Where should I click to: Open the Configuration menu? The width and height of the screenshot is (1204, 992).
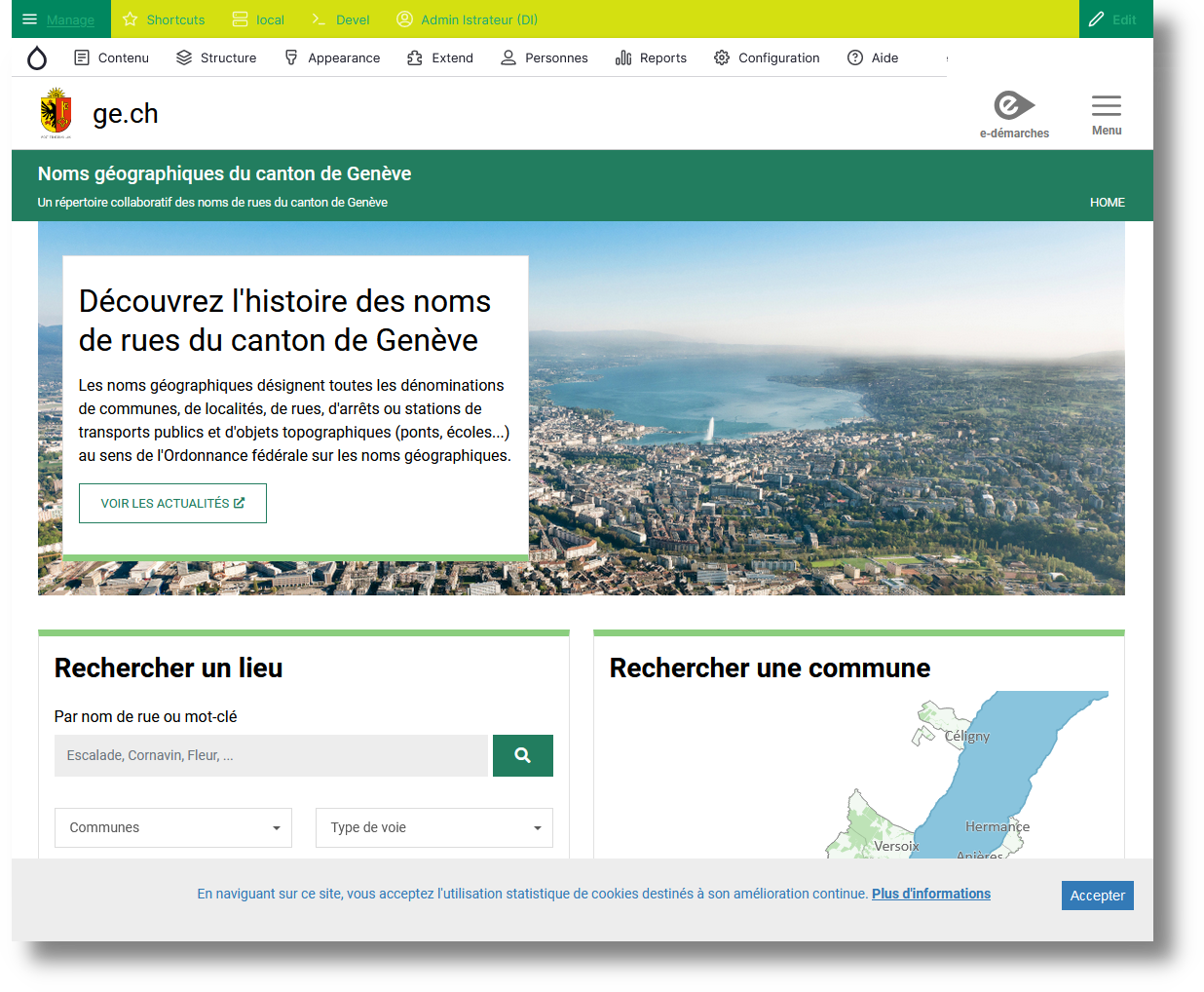click(767, 57)
